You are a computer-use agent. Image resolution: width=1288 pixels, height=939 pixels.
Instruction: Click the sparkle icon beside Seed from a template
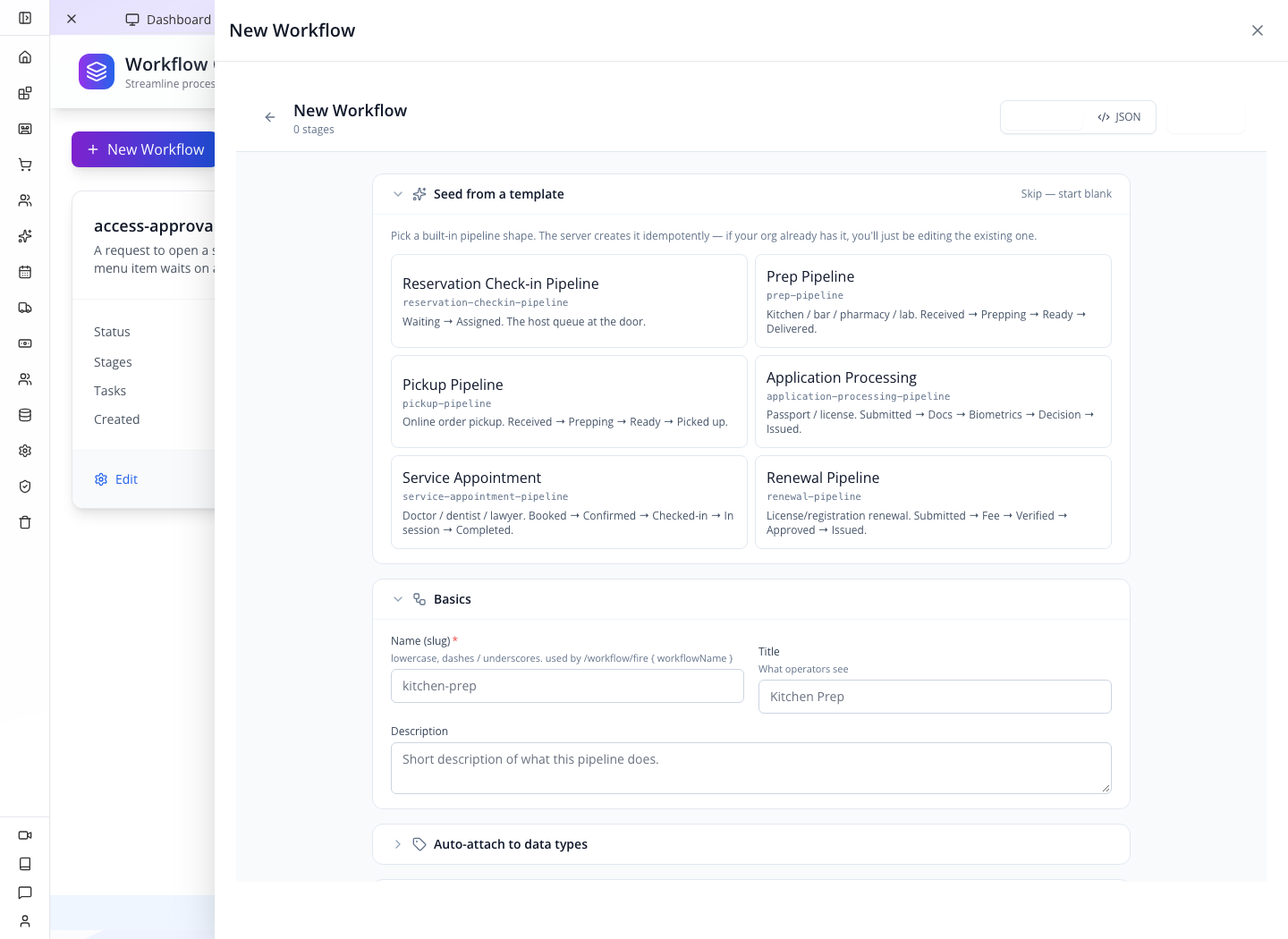click(419, 194)
